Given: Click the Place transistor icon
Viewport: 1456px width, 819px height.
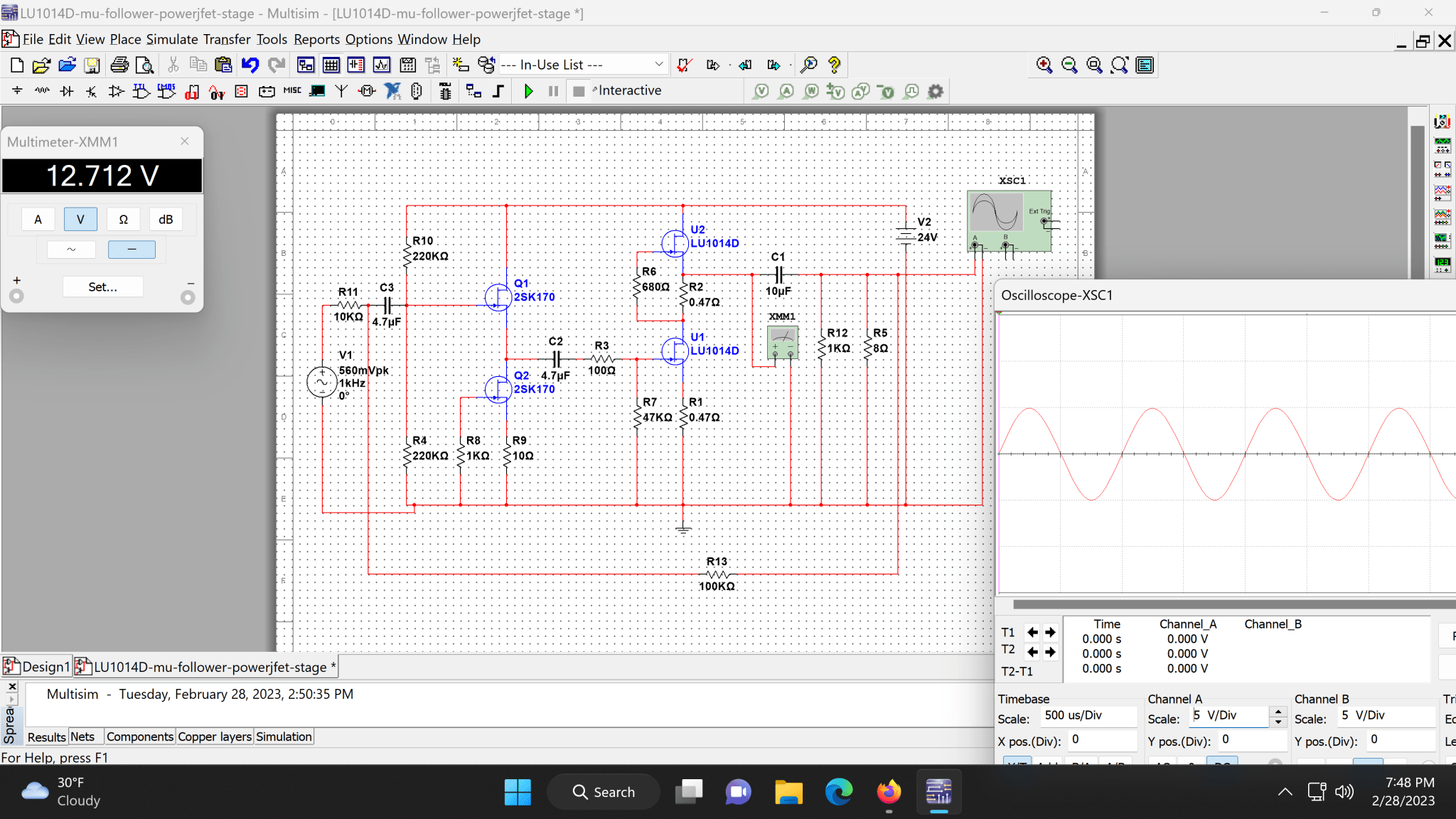Looking at the screenshot, I should pos(92,91).
